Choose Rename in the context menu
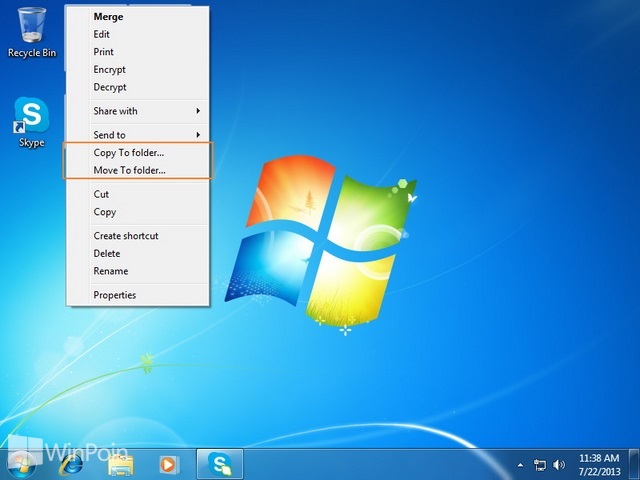 click(138, 271)
